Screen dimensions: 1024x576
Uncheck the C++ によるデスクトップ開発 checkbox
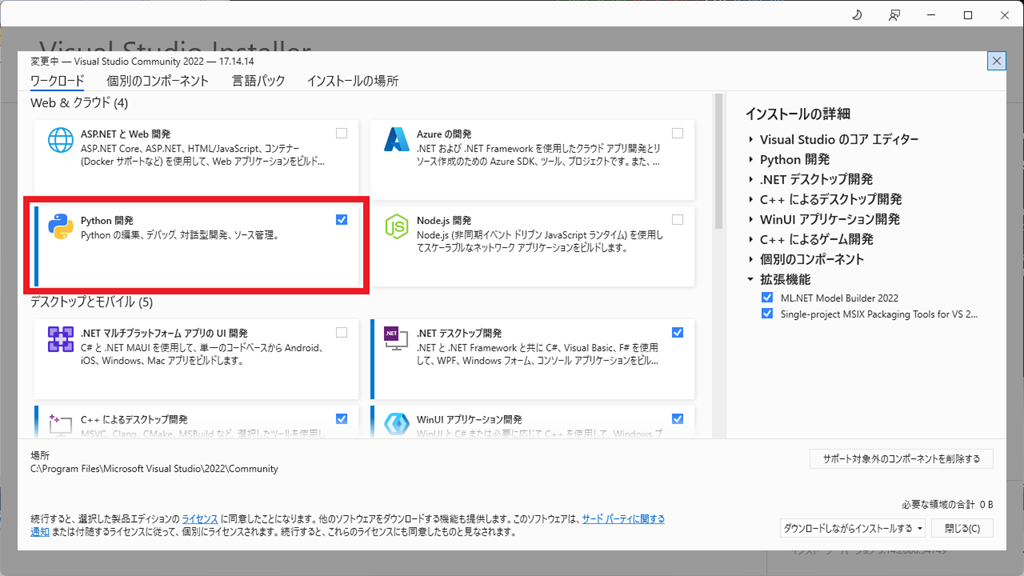(342, 419)
